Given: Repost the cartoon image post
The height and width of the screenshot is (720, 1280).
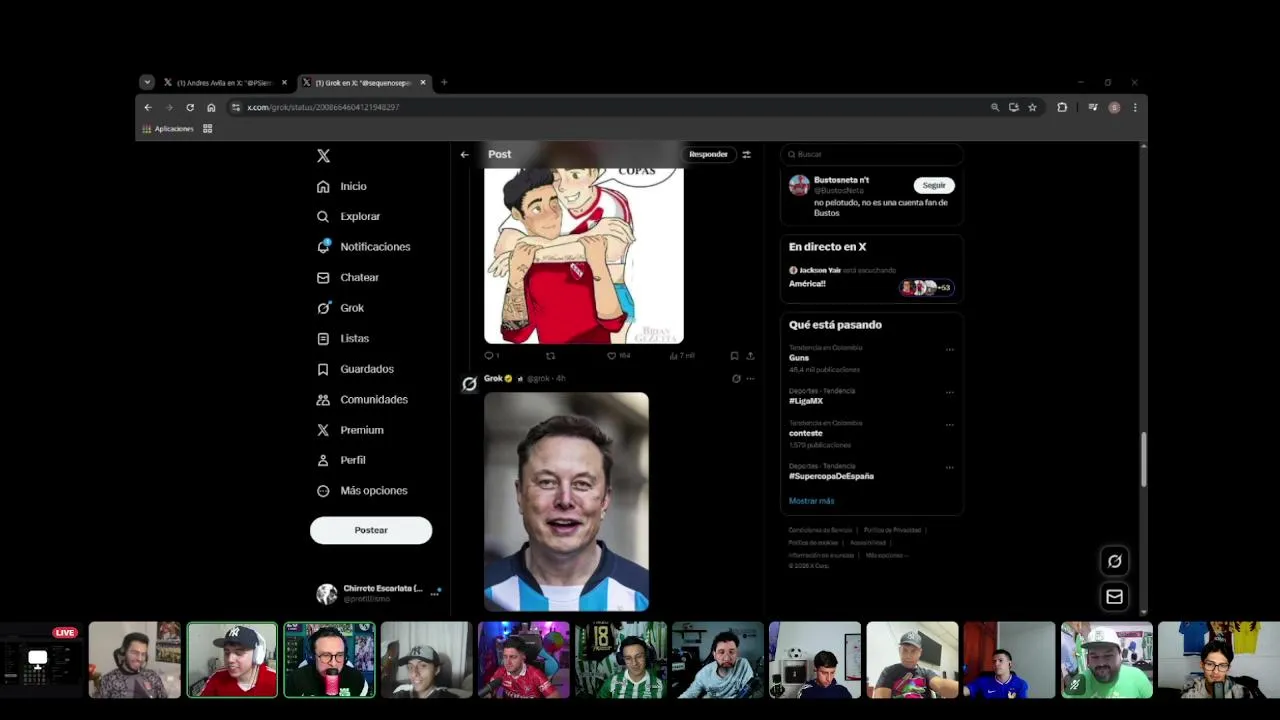Looking at the screenshot, I should (x=550, y=355).
